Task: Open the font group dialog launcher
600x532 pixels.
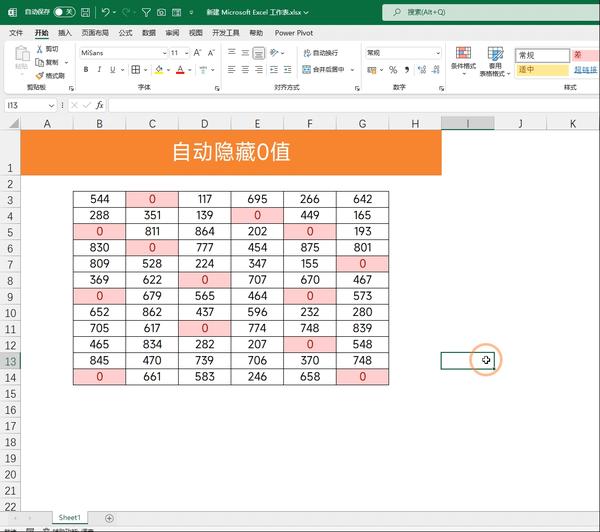Action: (x=217, y=88)
